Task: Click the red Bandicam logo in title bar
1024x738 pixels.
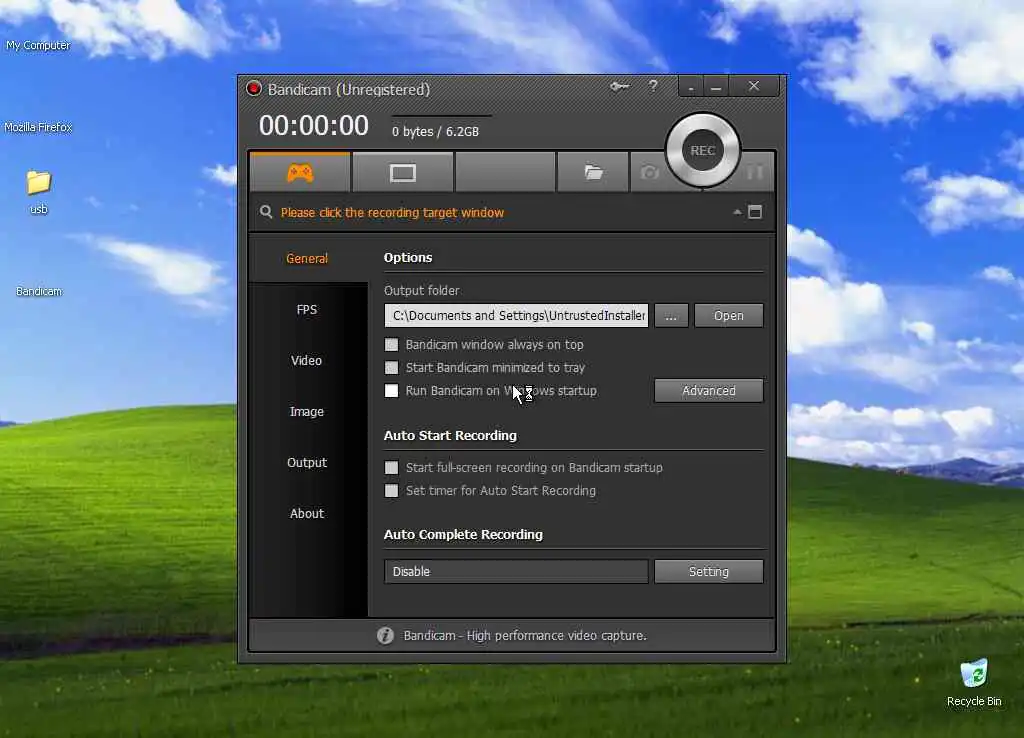Action: pyautogui.click(x=253, y=89)
